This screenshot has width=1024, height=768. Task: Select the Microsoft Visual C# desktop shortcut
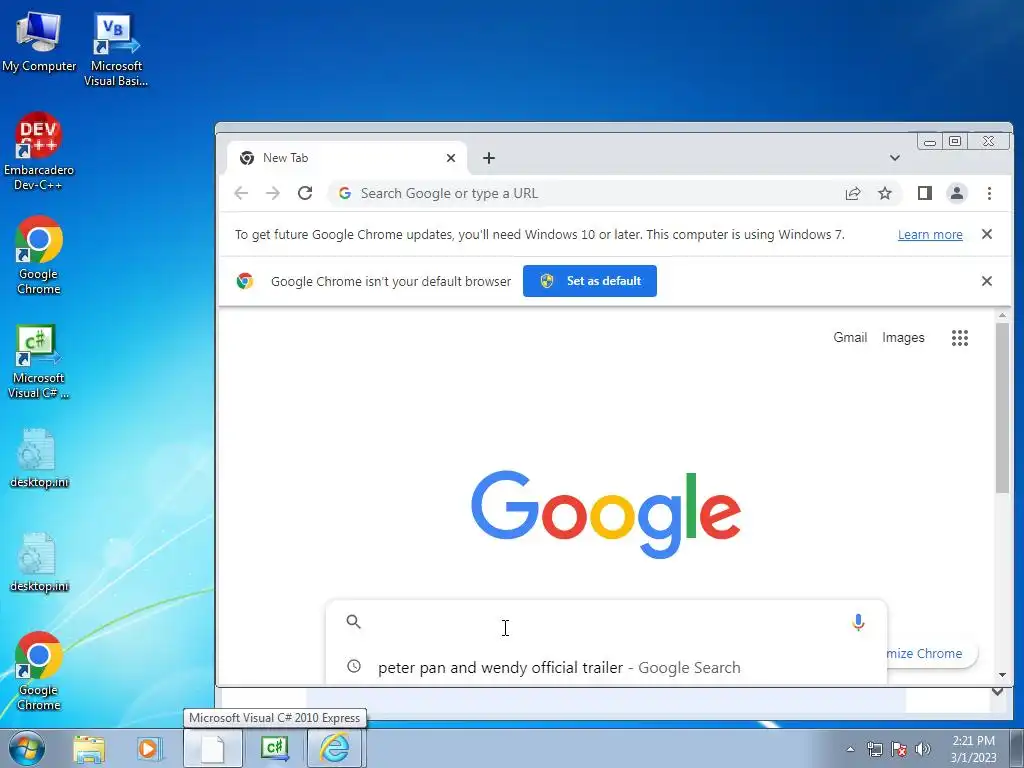39,361
